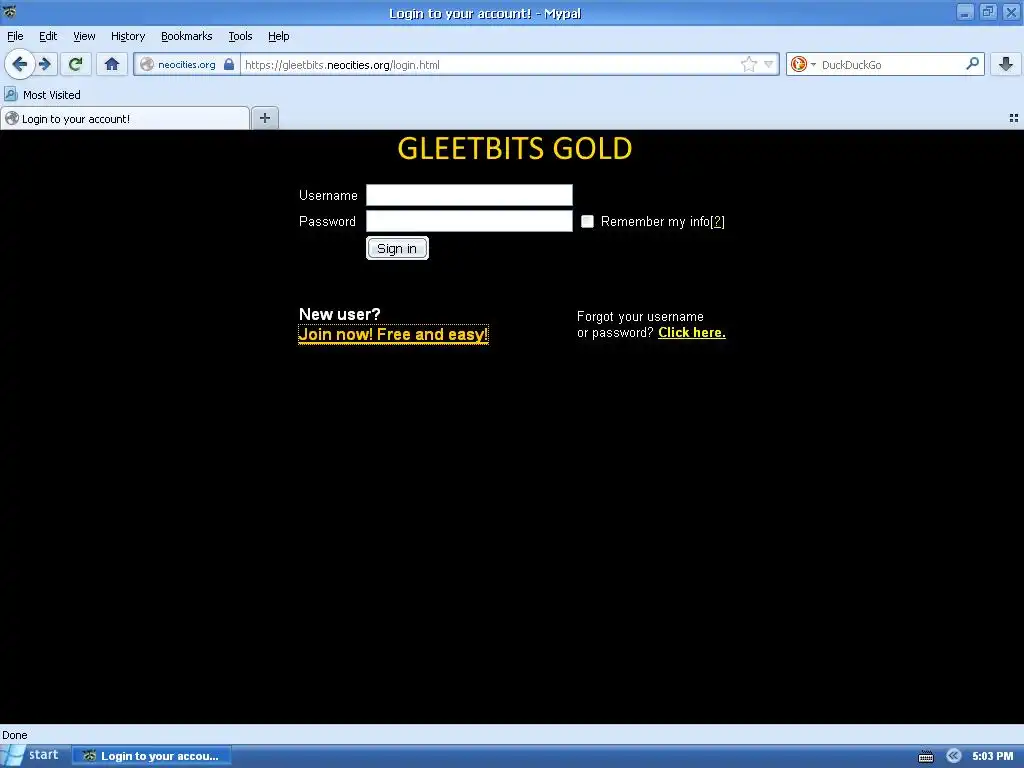Select the Mypal taskbar window button
Screen dimensions: 1024x768
(x=151, y=756)
